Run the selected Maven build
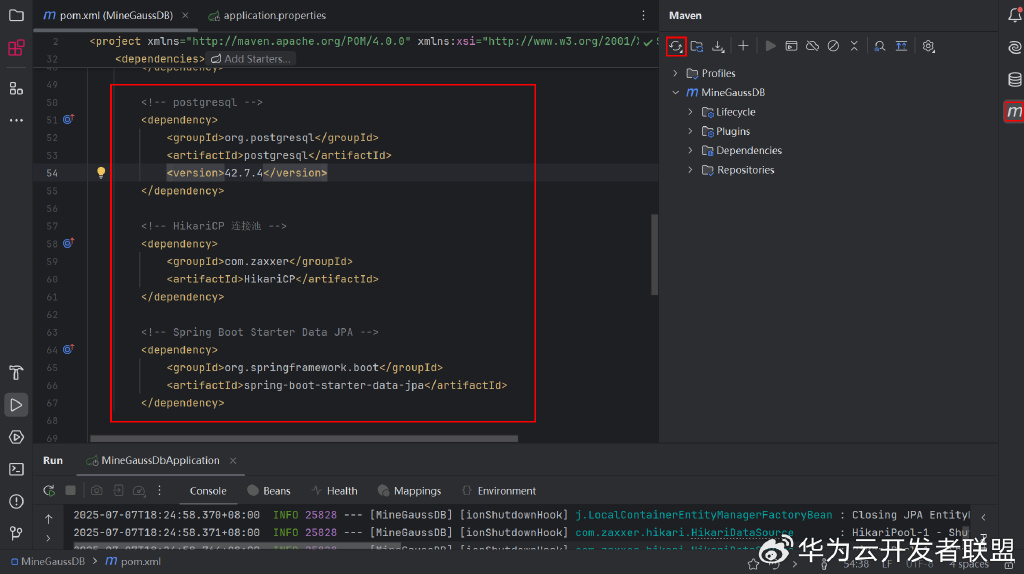This screenshot has height=574, width=1024. point(771,46)
